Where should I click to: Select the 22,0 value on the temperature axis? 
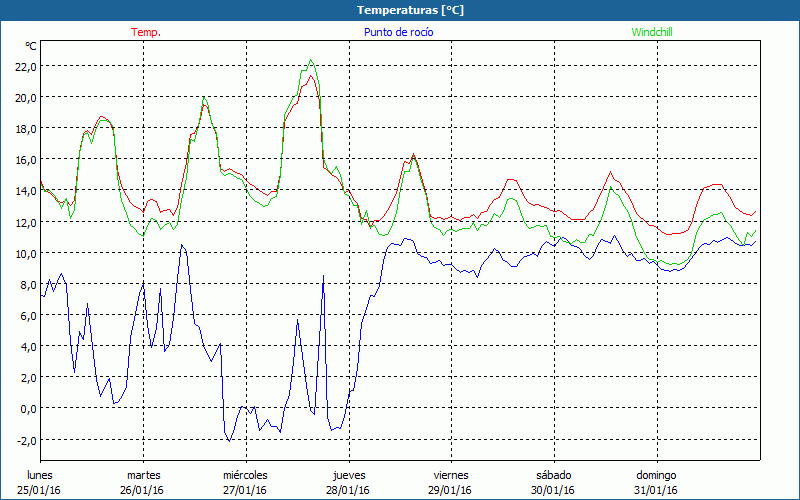click(x=24, y=66)
